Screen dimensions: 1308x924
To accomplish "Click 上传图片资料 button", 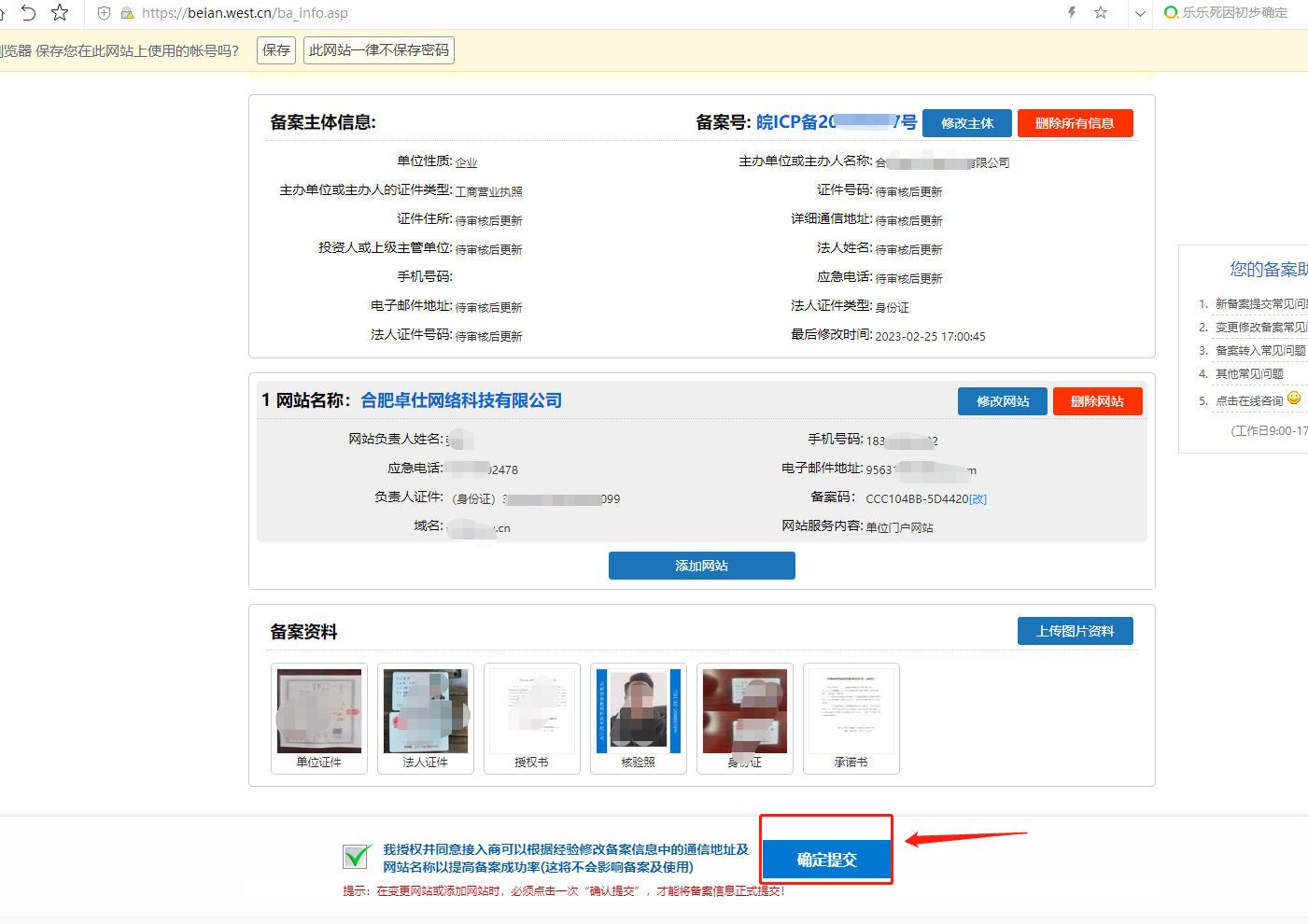I will click(x=1076, y=631).
